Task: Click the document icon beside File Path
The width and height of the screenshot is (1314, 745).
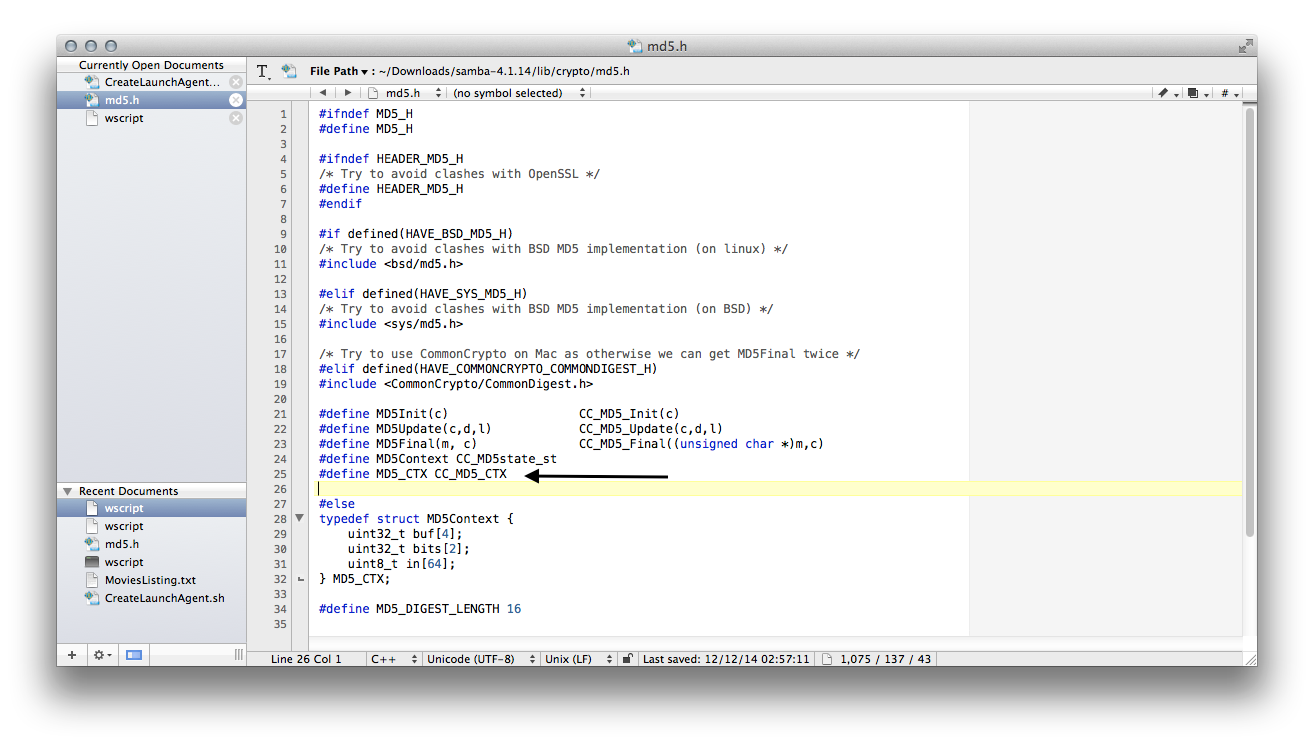Action: [289, 71]
